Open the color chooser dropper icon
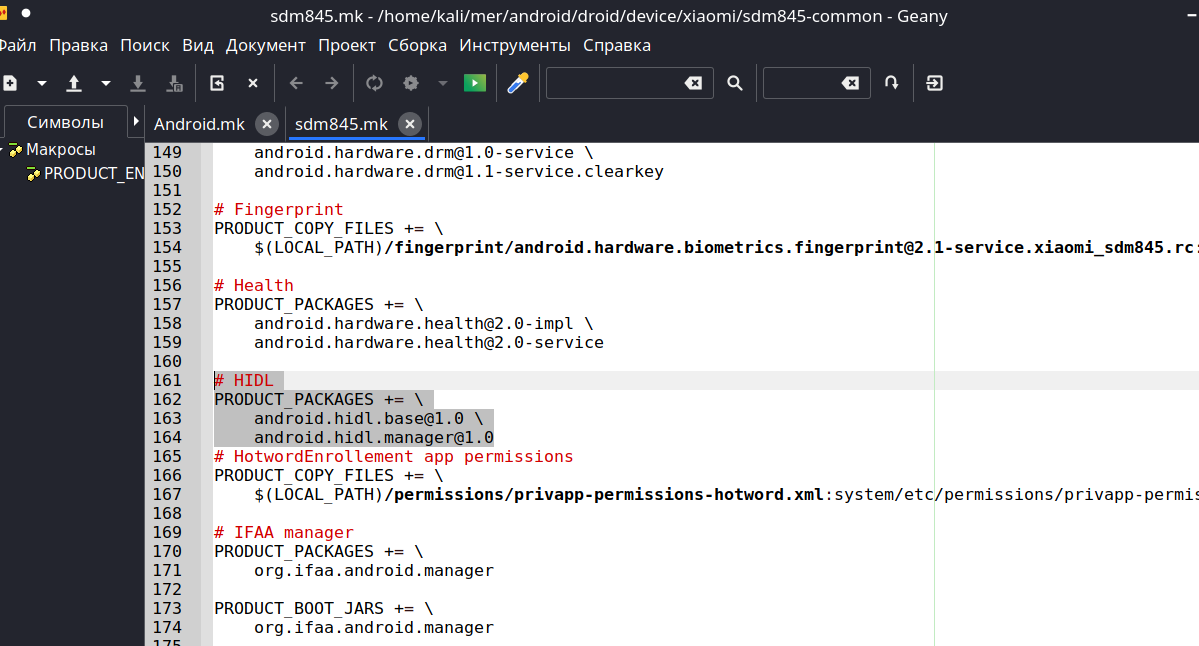1199x646 pixels. click(x=518, y=83)
